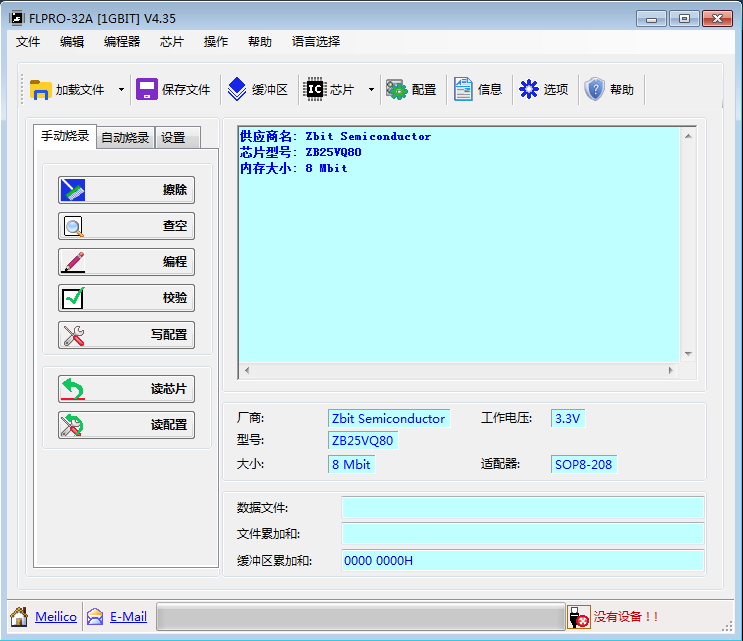Click the 校验 verify checkmark icon
The image size is (743, 641).
(73, 298)
